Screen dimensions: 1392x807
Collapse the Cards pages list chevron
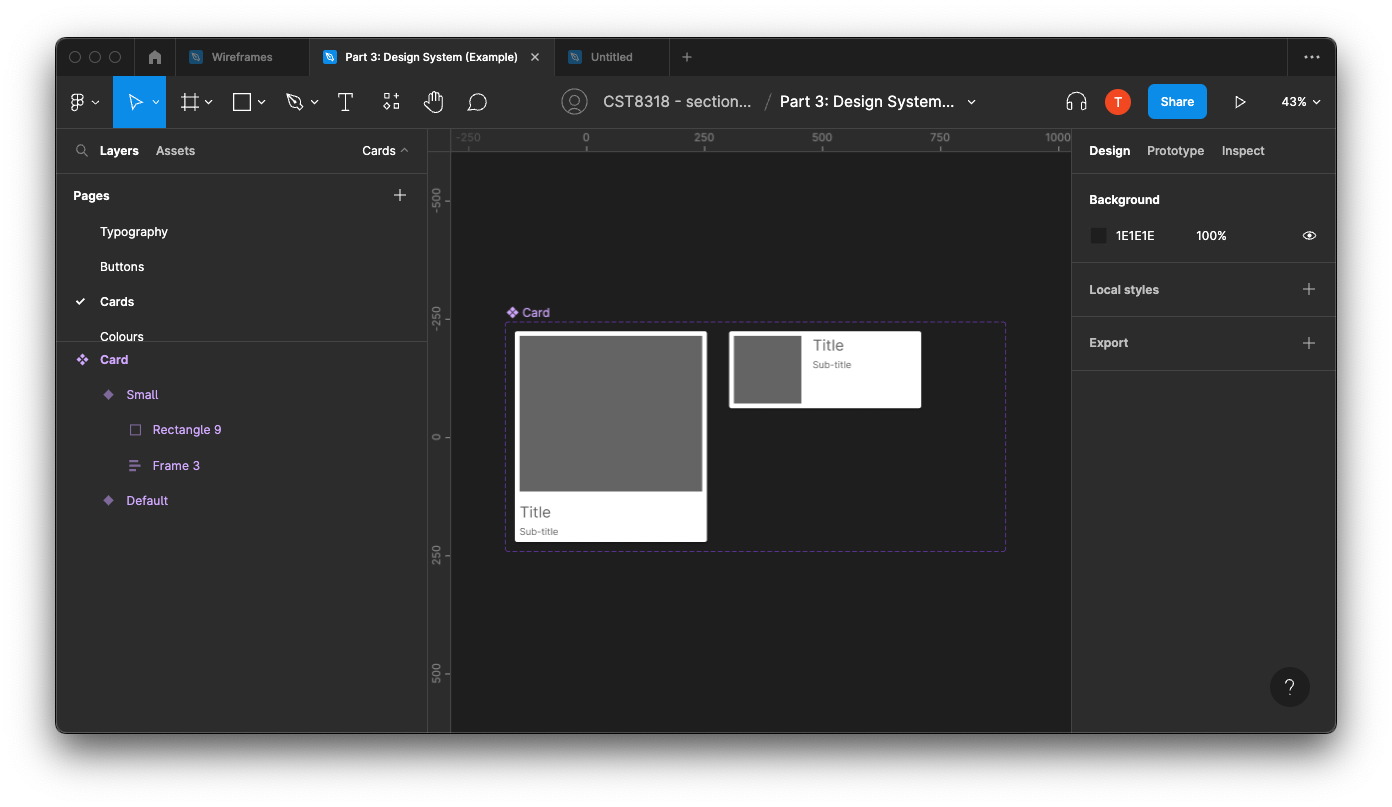404,151
